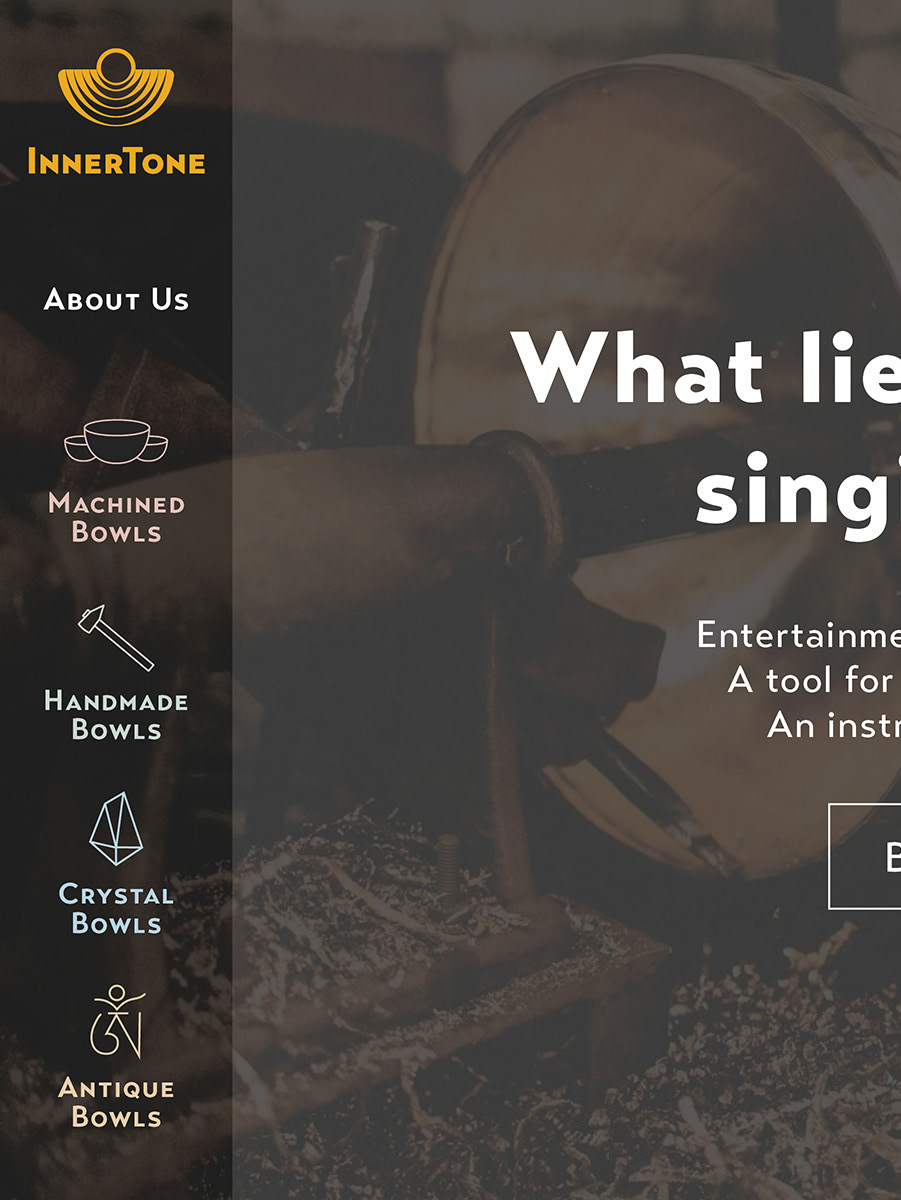The height and width of the screenshot is (1200, 901).
Task: Click the subtitle line starting with "Entertainme"
Action: 797,635
